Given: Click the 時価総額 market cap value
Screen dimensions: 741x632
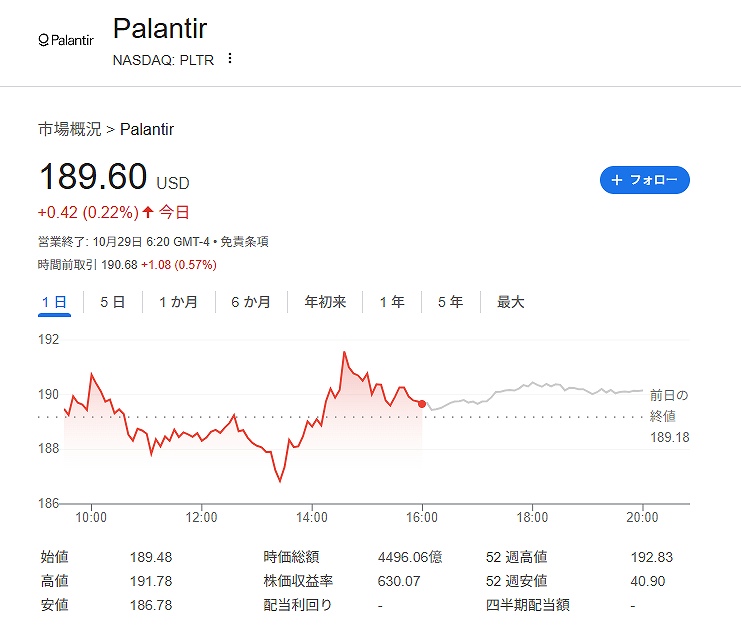Looking at the screenshot, I should click(x=415, y=557).
